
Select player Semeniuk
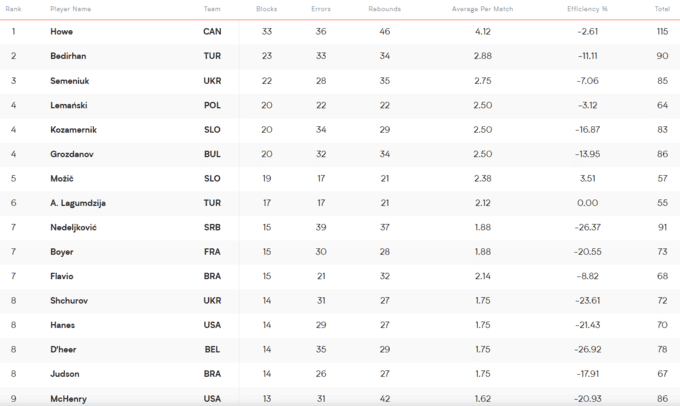(70, 81)
